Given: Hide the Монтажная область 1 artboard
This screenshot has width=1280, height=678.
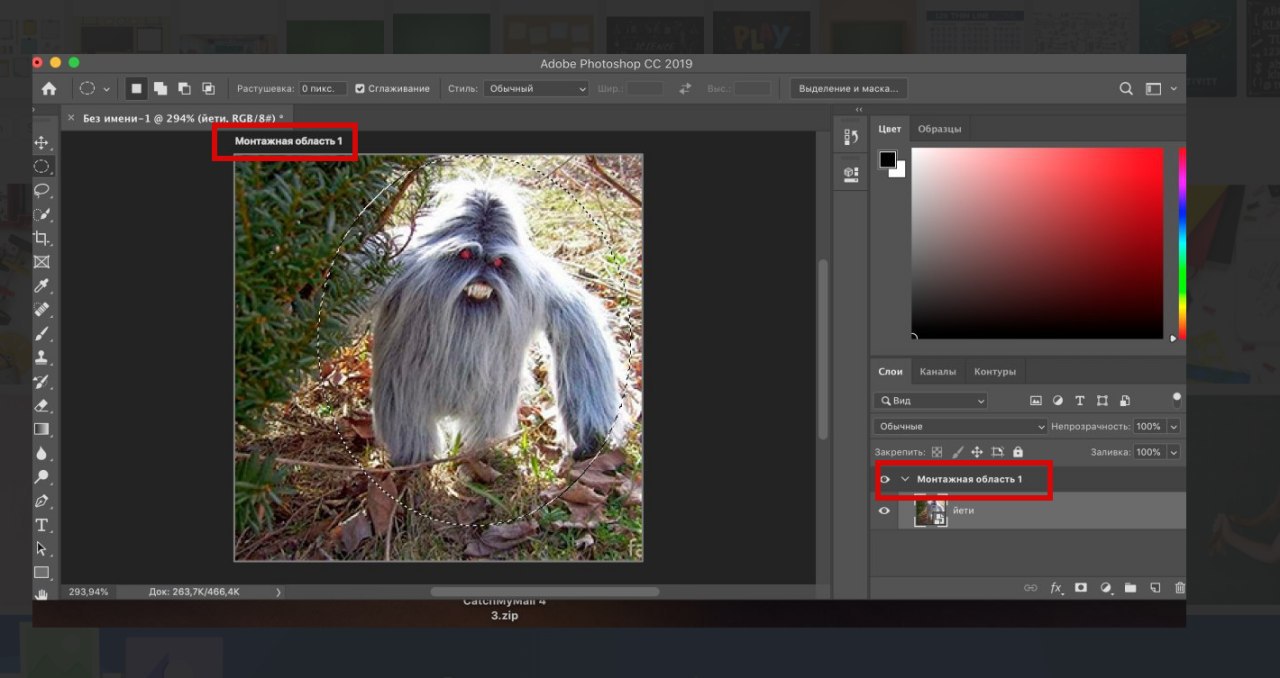Looking at the screenshot, I should coord(884,479).
